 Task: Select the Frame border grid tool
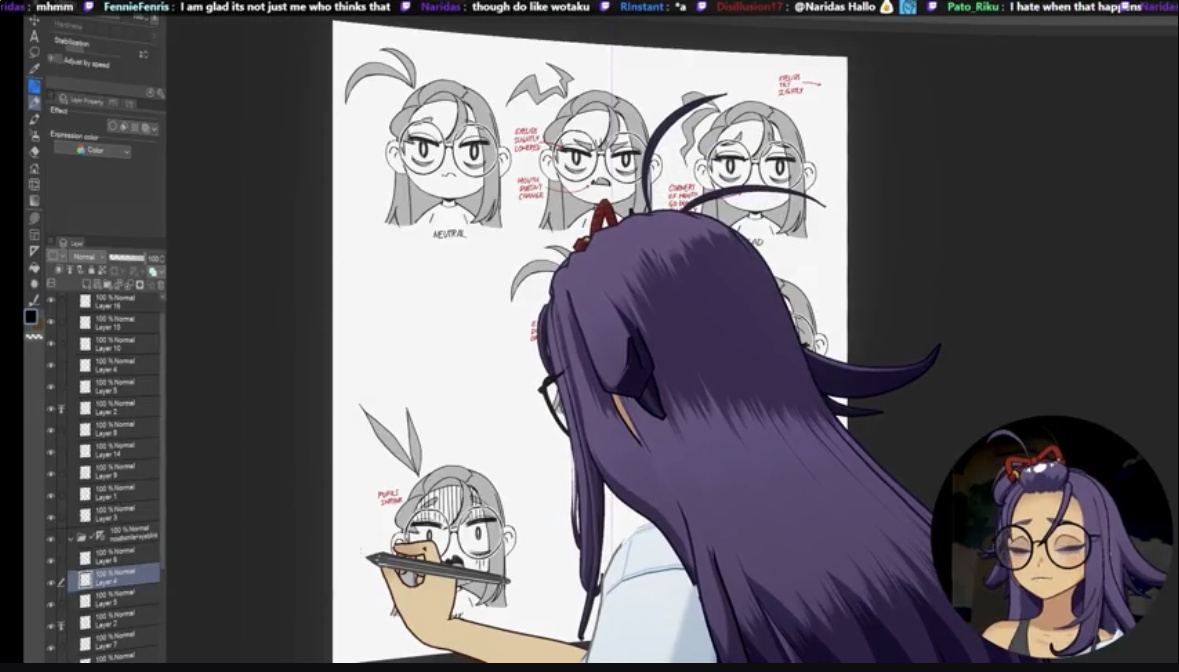(35, 184)
